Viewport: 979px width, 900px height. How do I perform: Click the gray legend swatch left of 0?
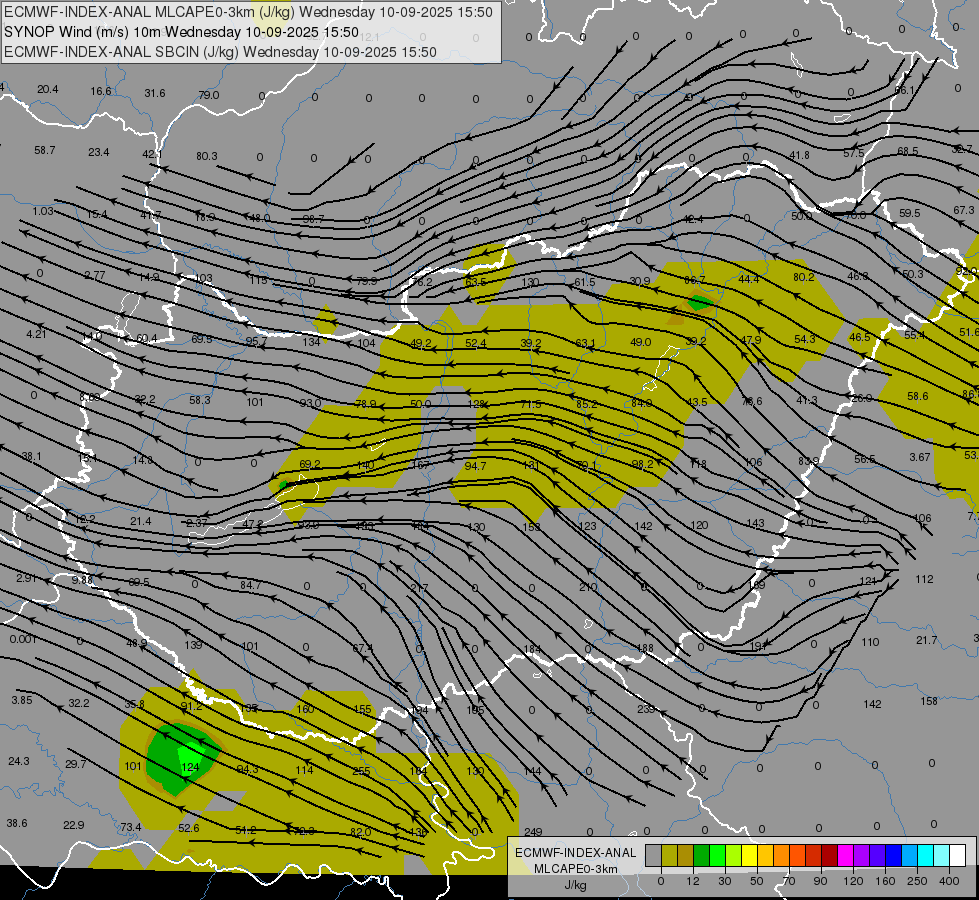654,855
